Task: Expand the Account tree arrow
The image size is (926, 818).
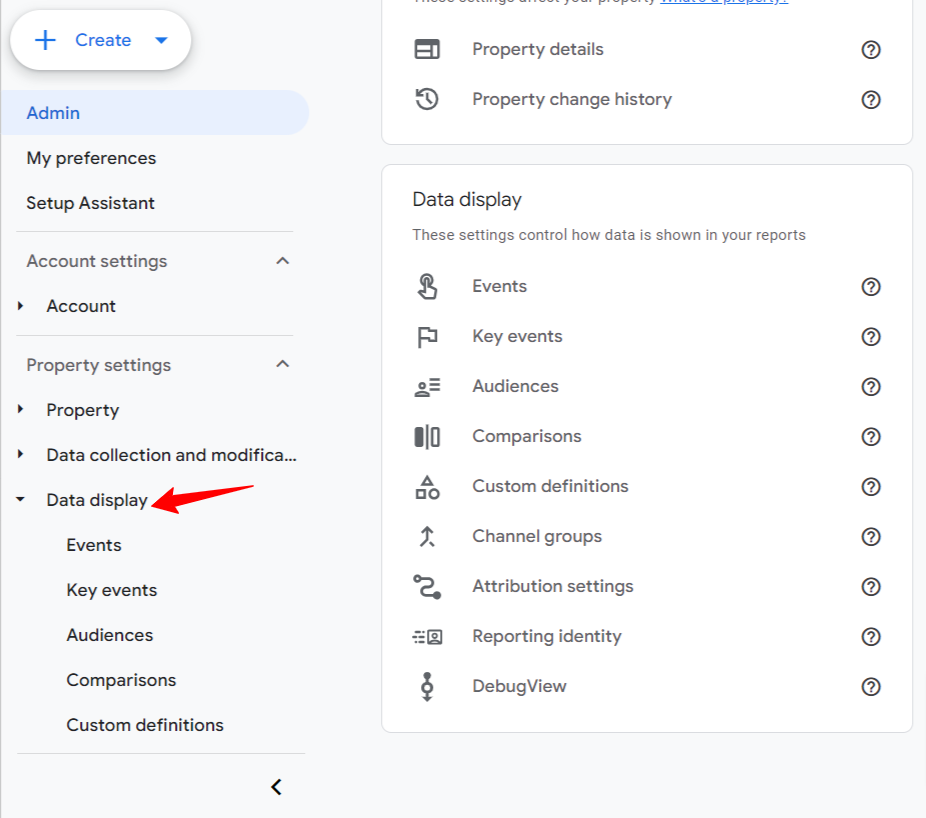Action: pos(21,306)
